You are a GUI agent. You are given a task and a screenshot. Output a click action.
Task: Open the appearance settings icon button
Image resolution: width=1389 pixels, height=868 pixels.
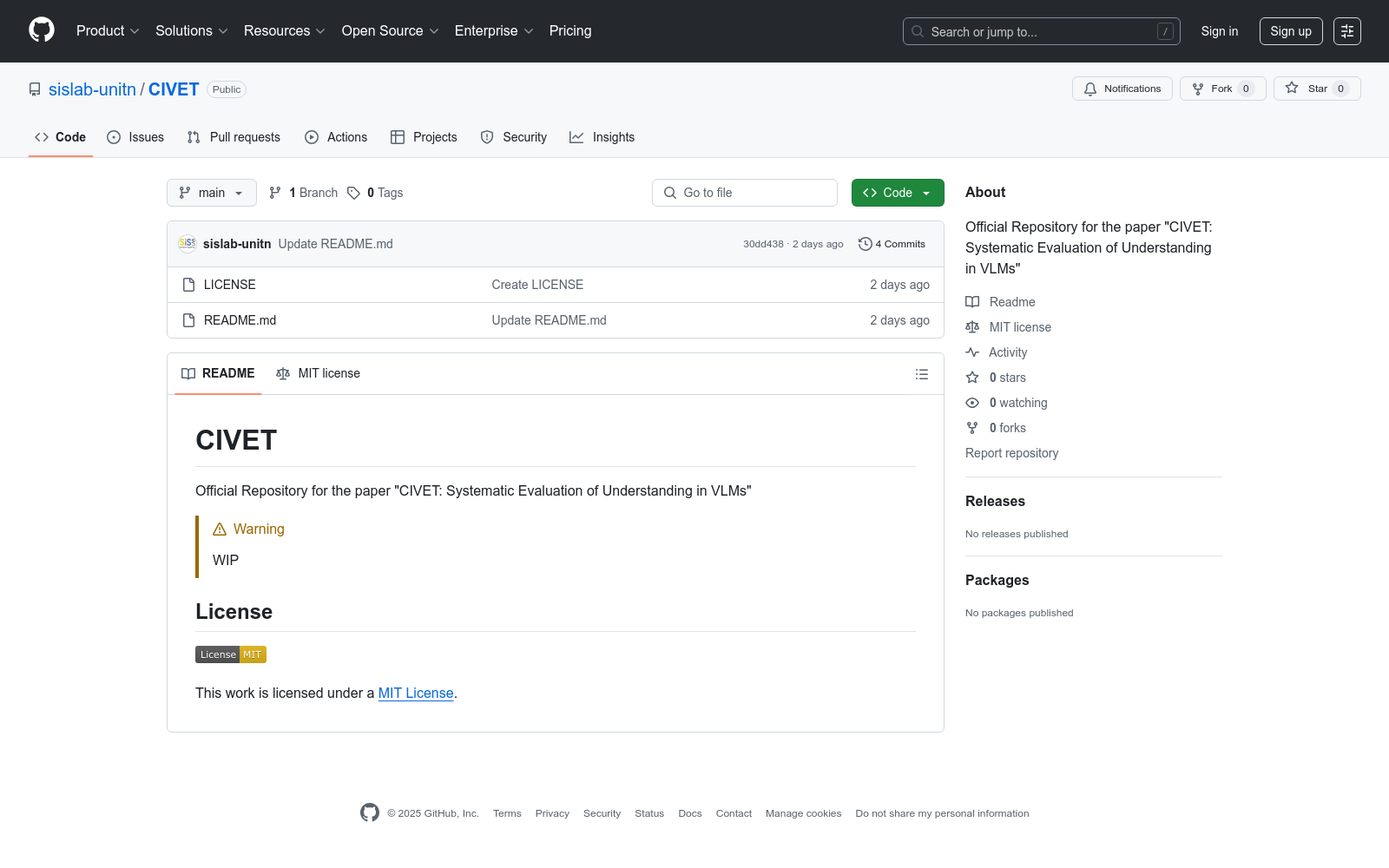tap(1347, 31)
